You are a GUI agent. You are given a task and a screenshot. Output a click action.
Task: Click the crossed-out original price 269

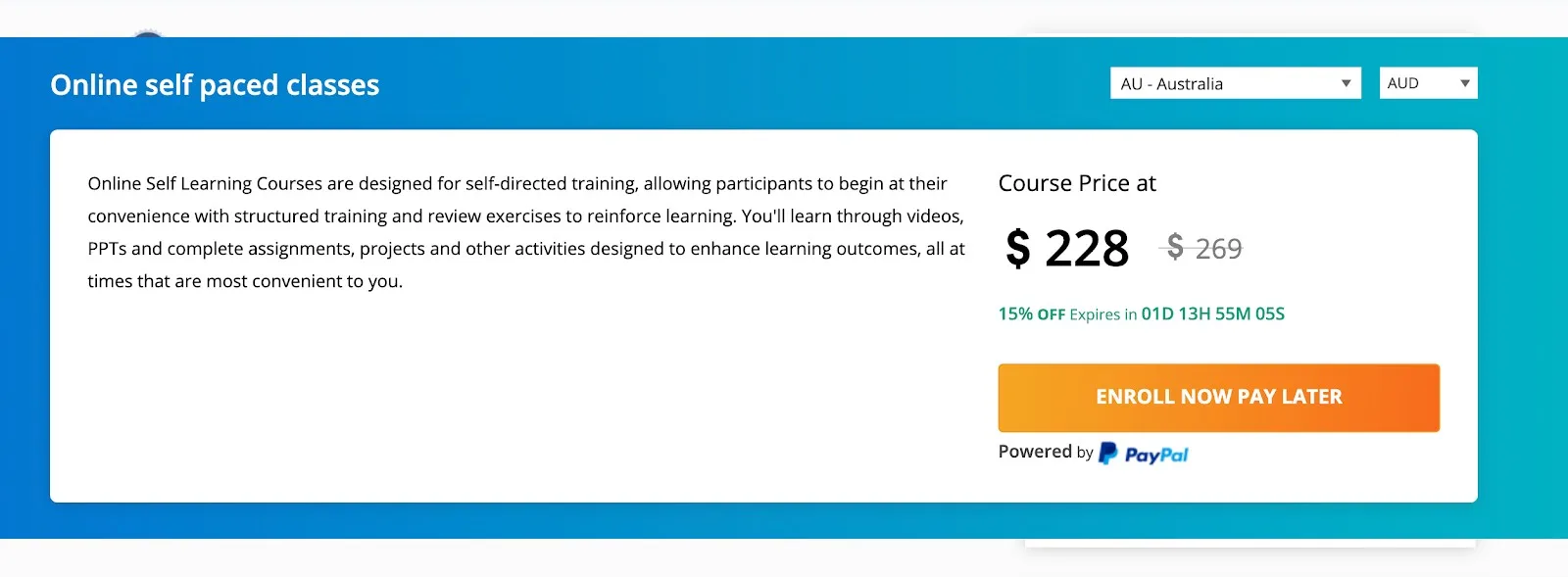pos(1218,249)
